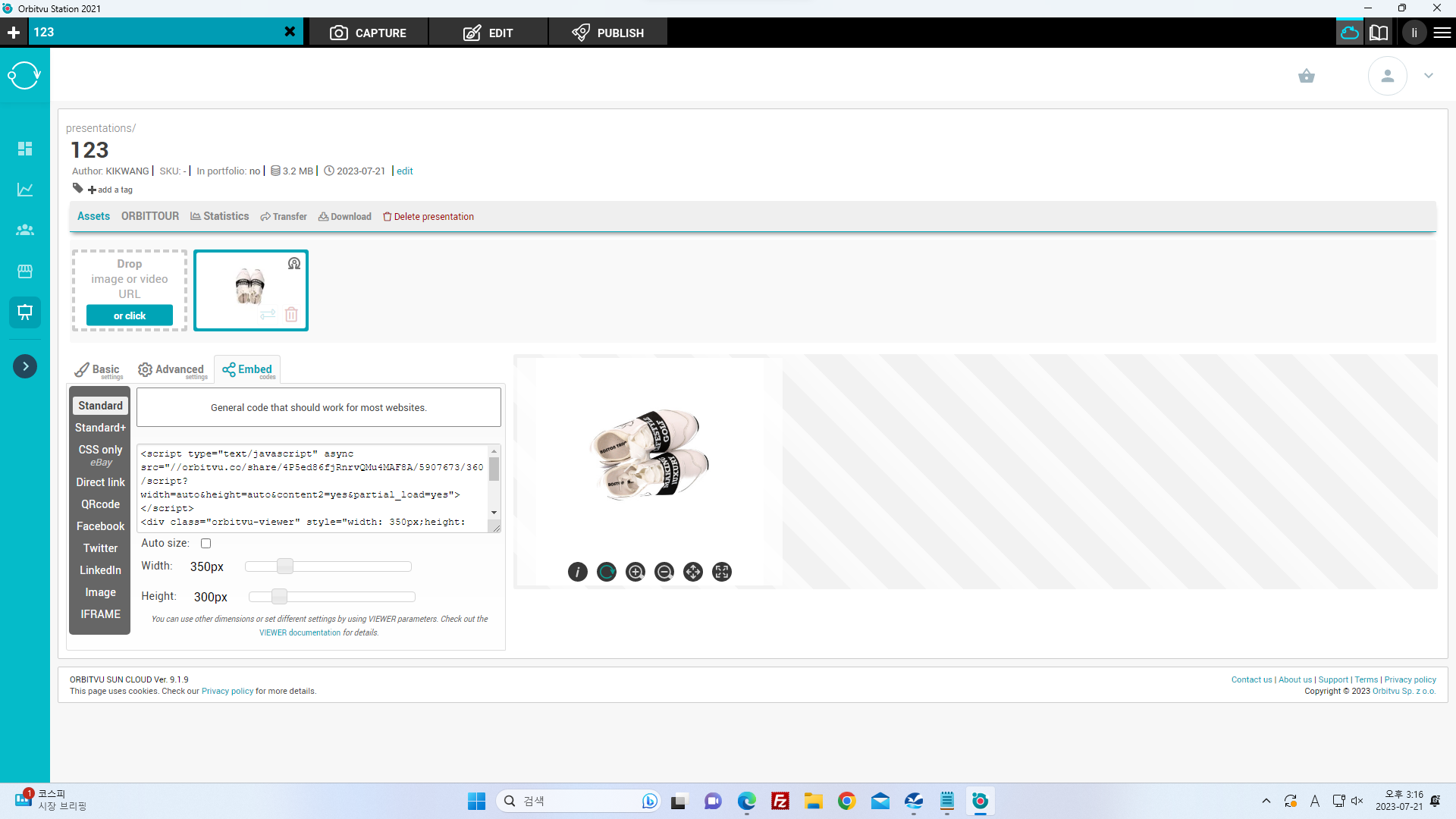Open the dashboard grid icon in the sidebar

(25, 149)
